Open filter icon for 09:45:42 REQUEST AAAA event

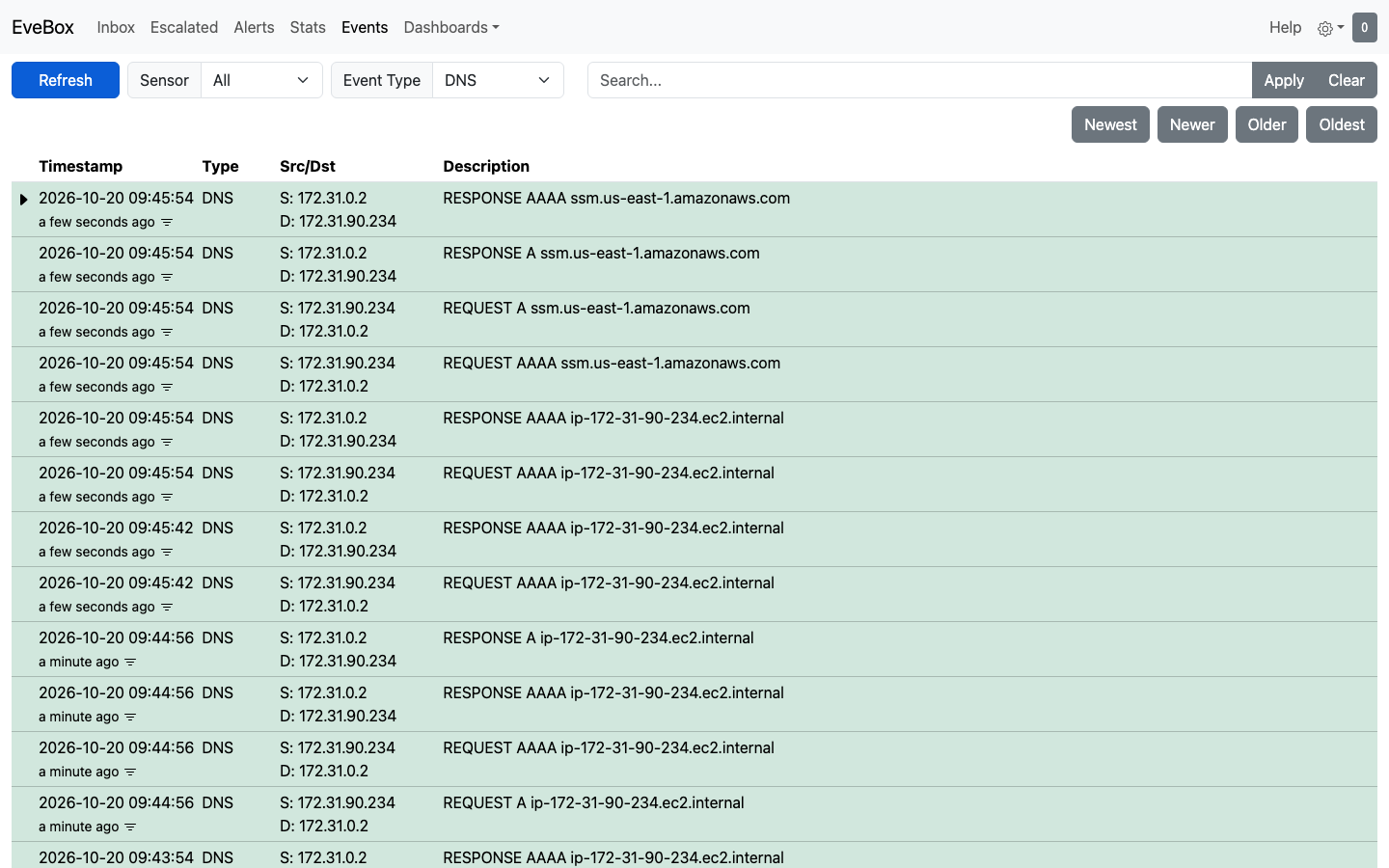(x=167, y=608)
